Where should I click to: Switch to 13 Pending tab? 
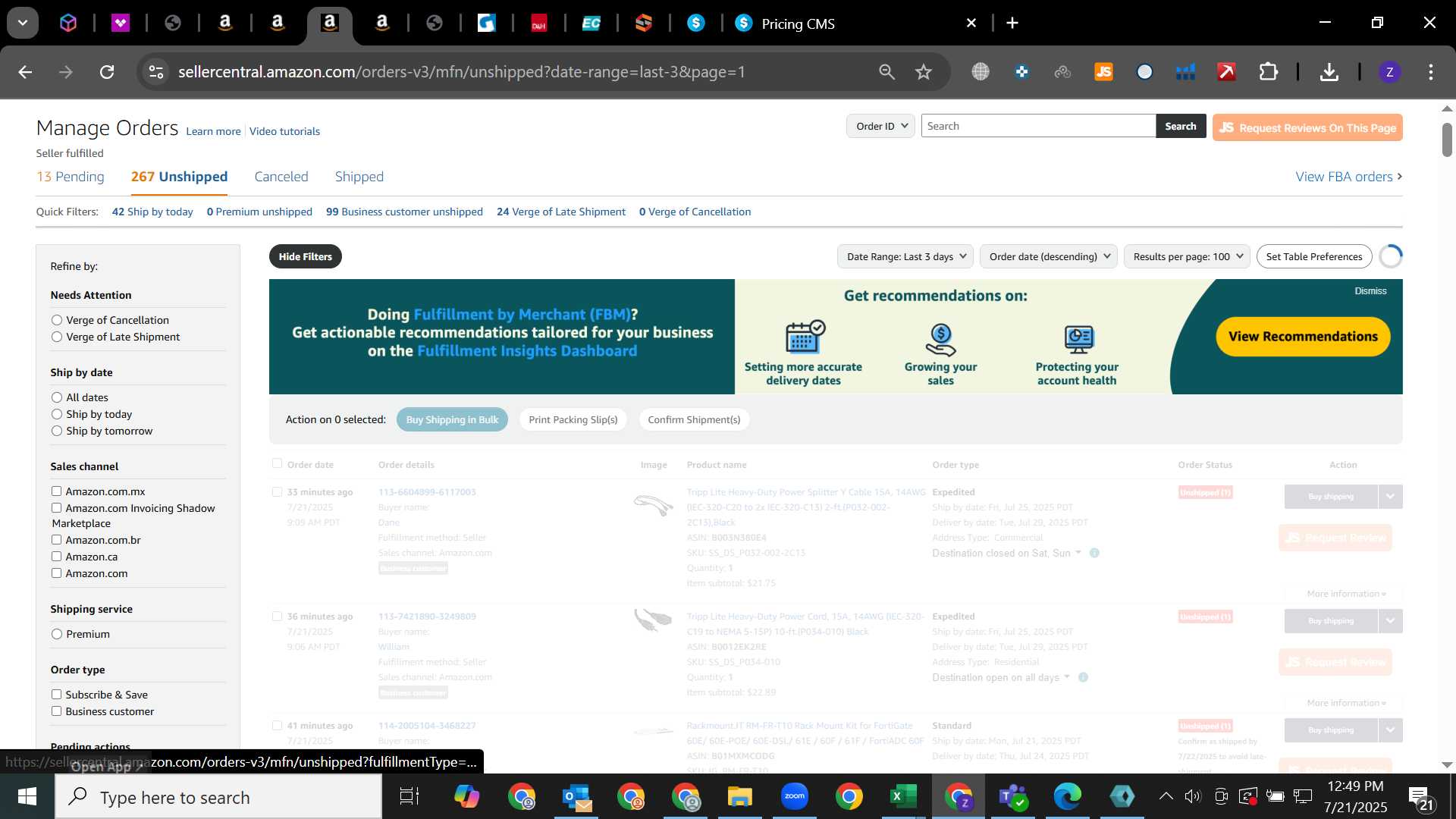(71, 177)
